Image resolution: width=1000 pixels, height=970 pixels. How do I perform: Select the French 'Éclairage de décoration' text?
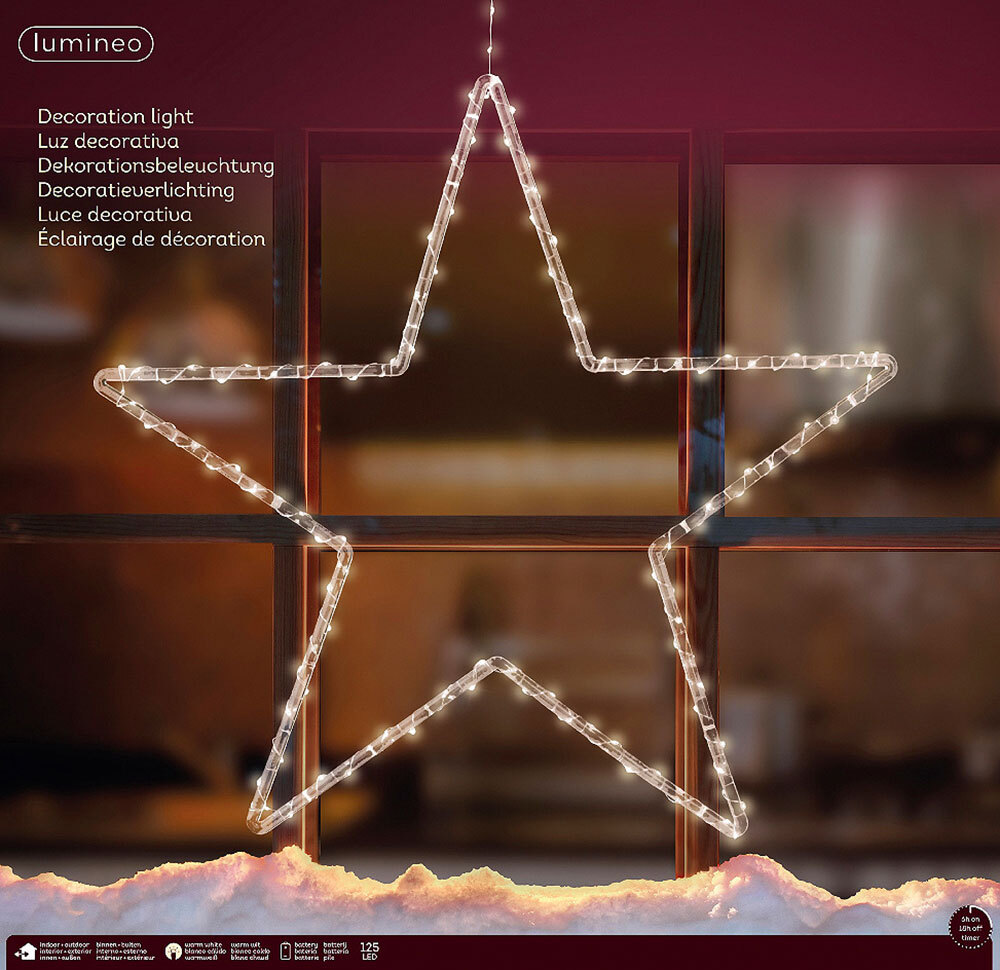[x=150, y=239]
